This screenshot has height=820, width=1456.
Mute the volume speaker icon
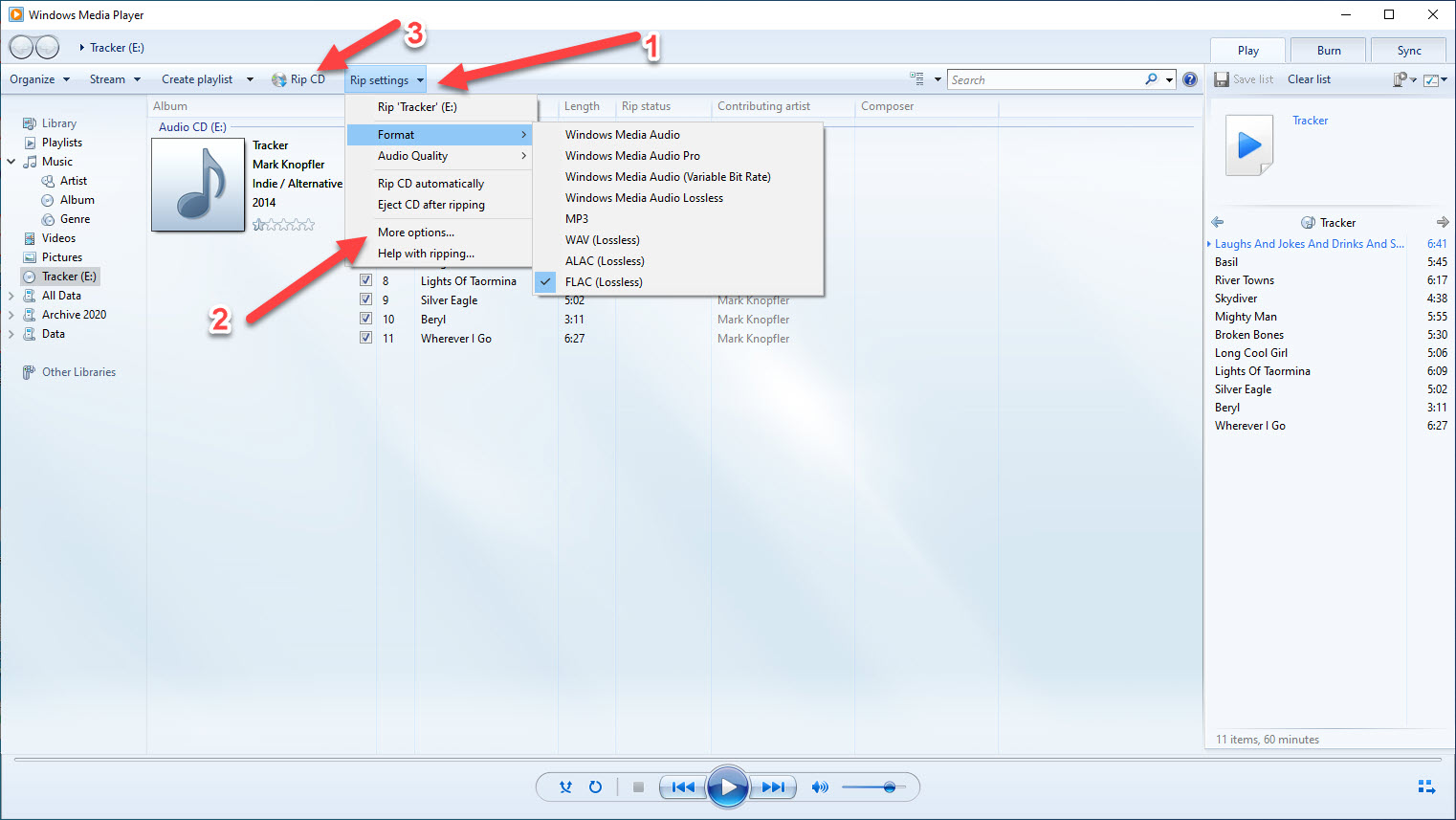(x=820, y=787)
